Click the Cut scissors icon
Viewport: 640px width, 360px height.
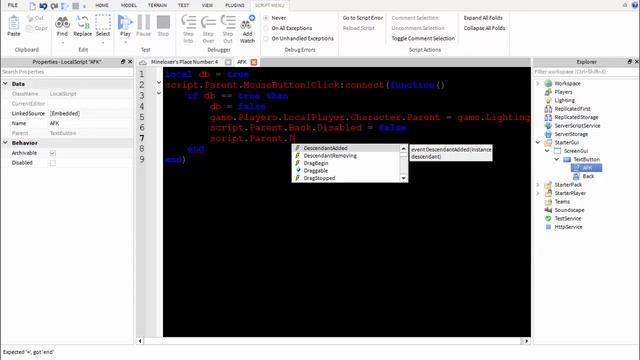point(30,18)
